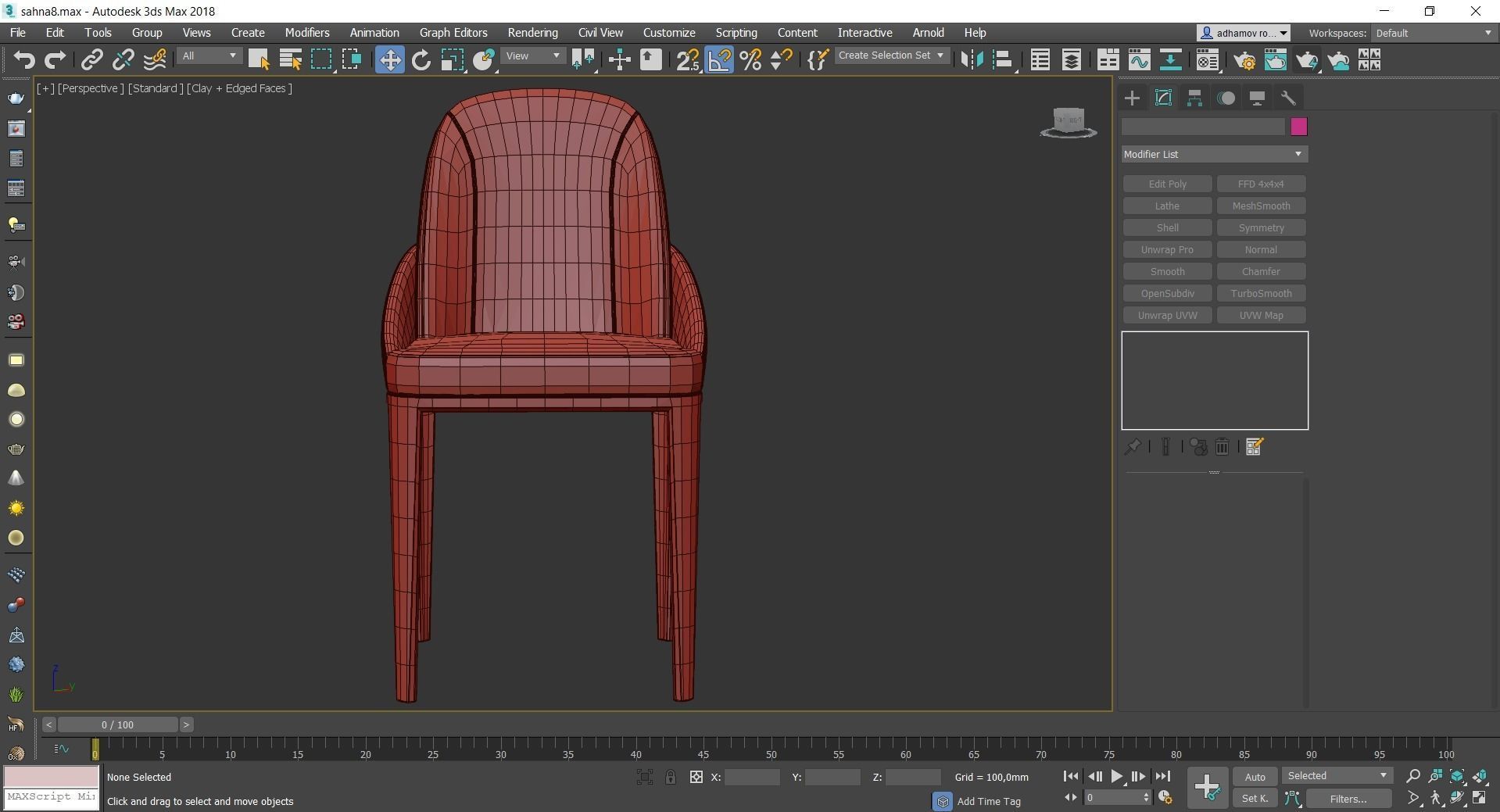The width and height of the screenshot is (1500, 812).
Task: Open Render Setup teapot icon
Action: 1244,60
